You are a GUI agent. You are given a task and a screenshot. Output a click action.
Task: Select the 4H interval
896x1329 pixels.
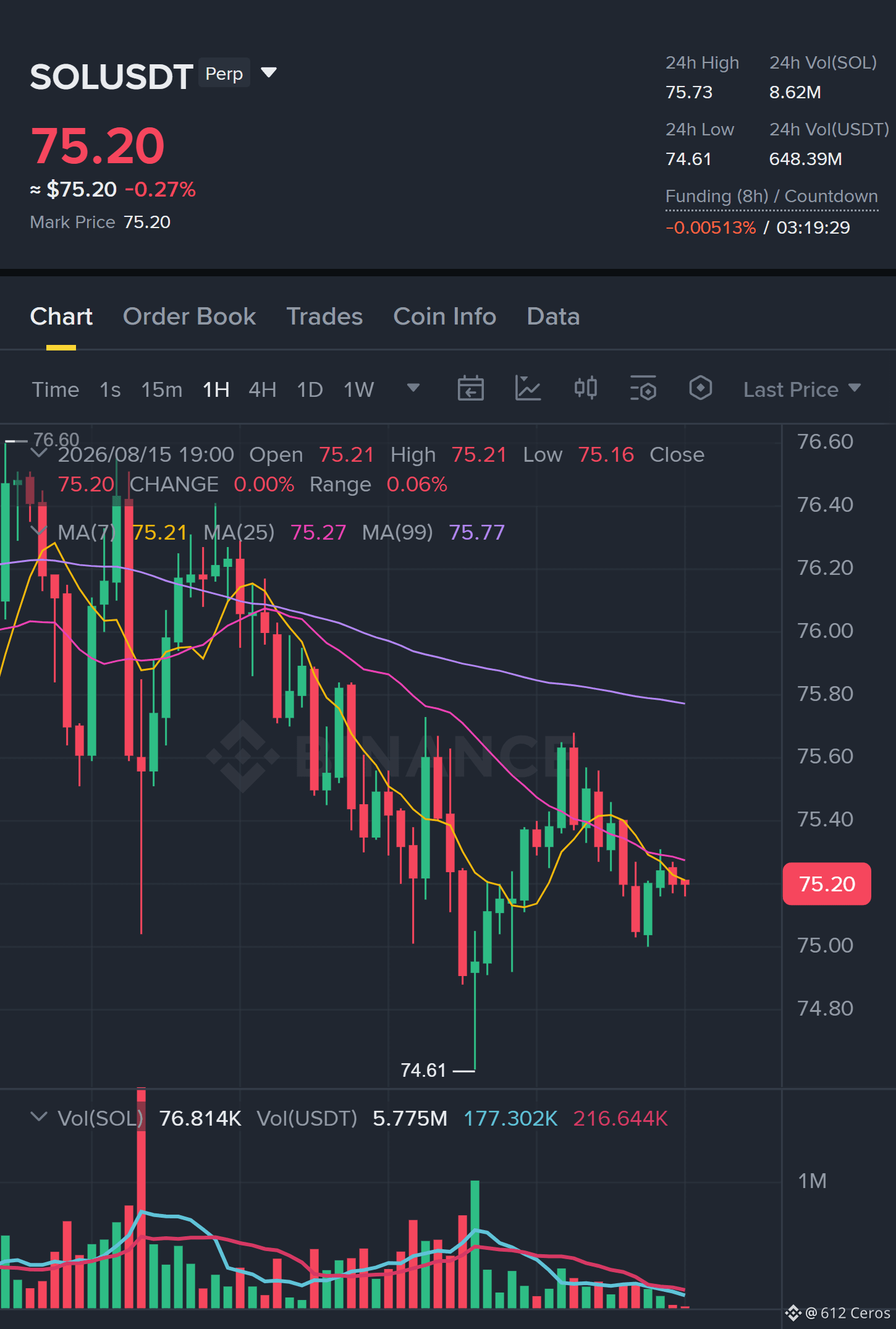click(263, 389)
